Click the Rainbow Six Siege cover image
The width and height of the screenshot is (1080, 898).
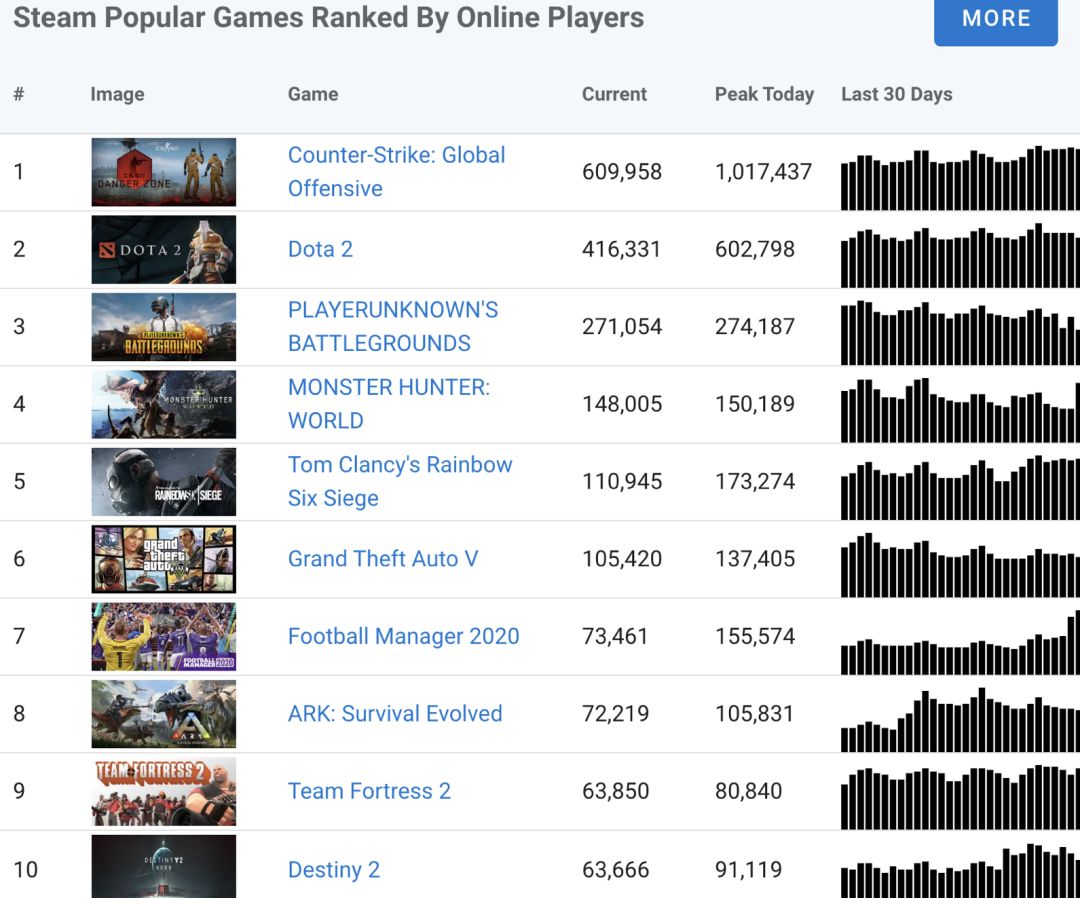(164, 482)
